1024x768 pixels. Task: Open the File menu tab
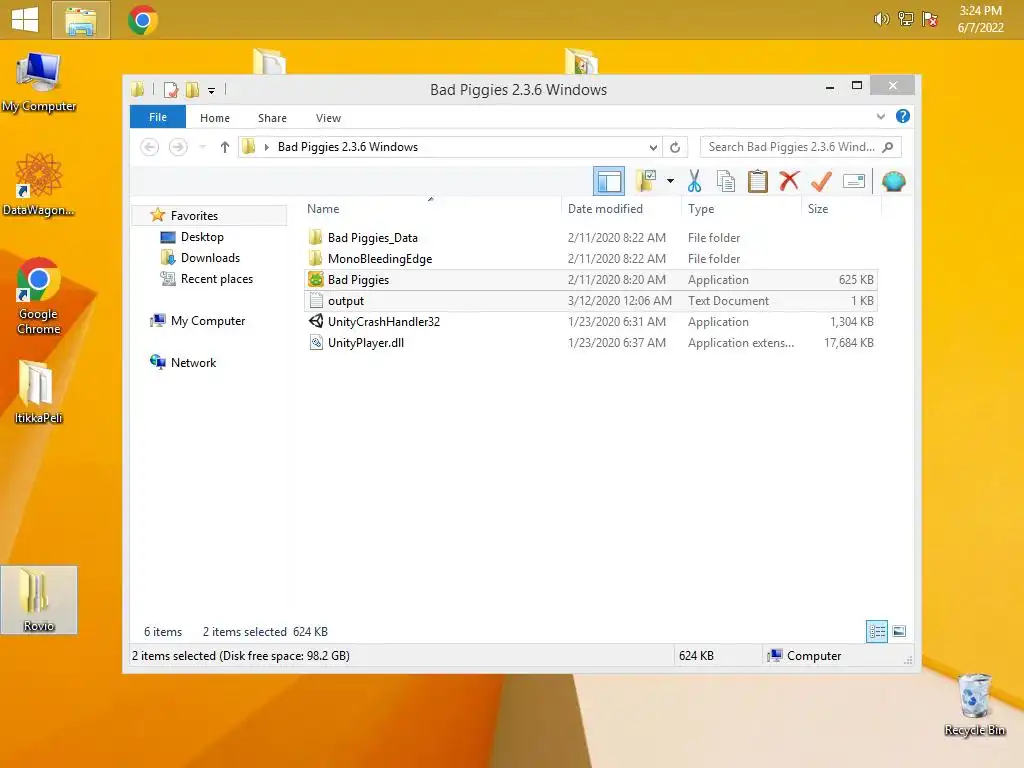coord(157,117)
